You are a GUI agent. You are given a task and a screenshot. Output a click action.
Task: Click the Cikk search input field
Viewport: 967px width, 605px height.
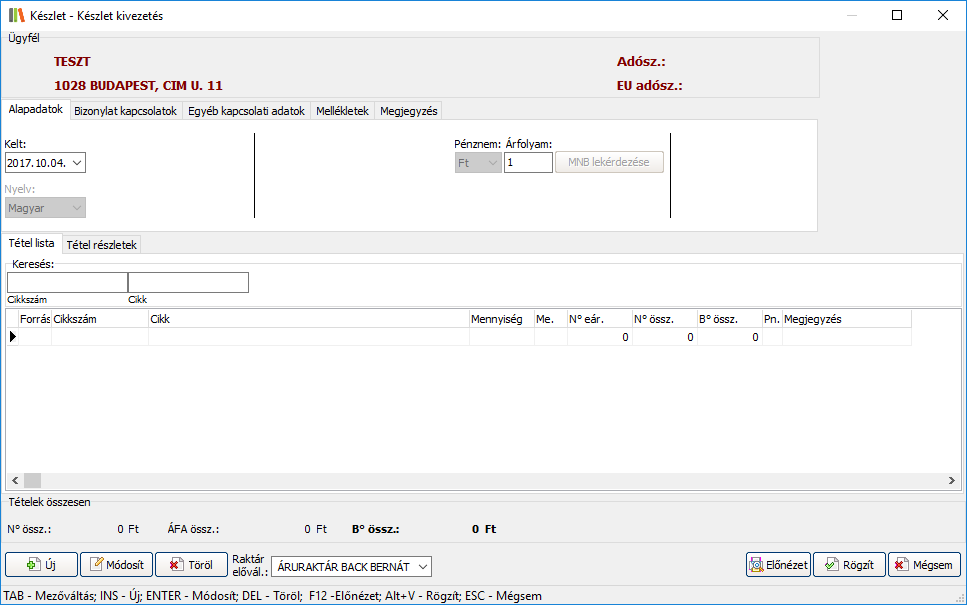188,283
